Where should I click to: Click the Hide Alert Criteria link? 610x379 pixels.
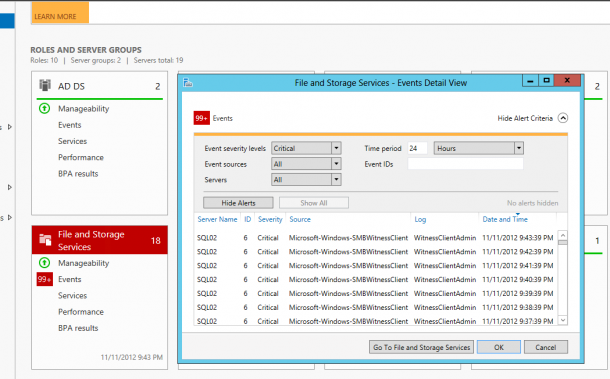[x=525, y=118]
